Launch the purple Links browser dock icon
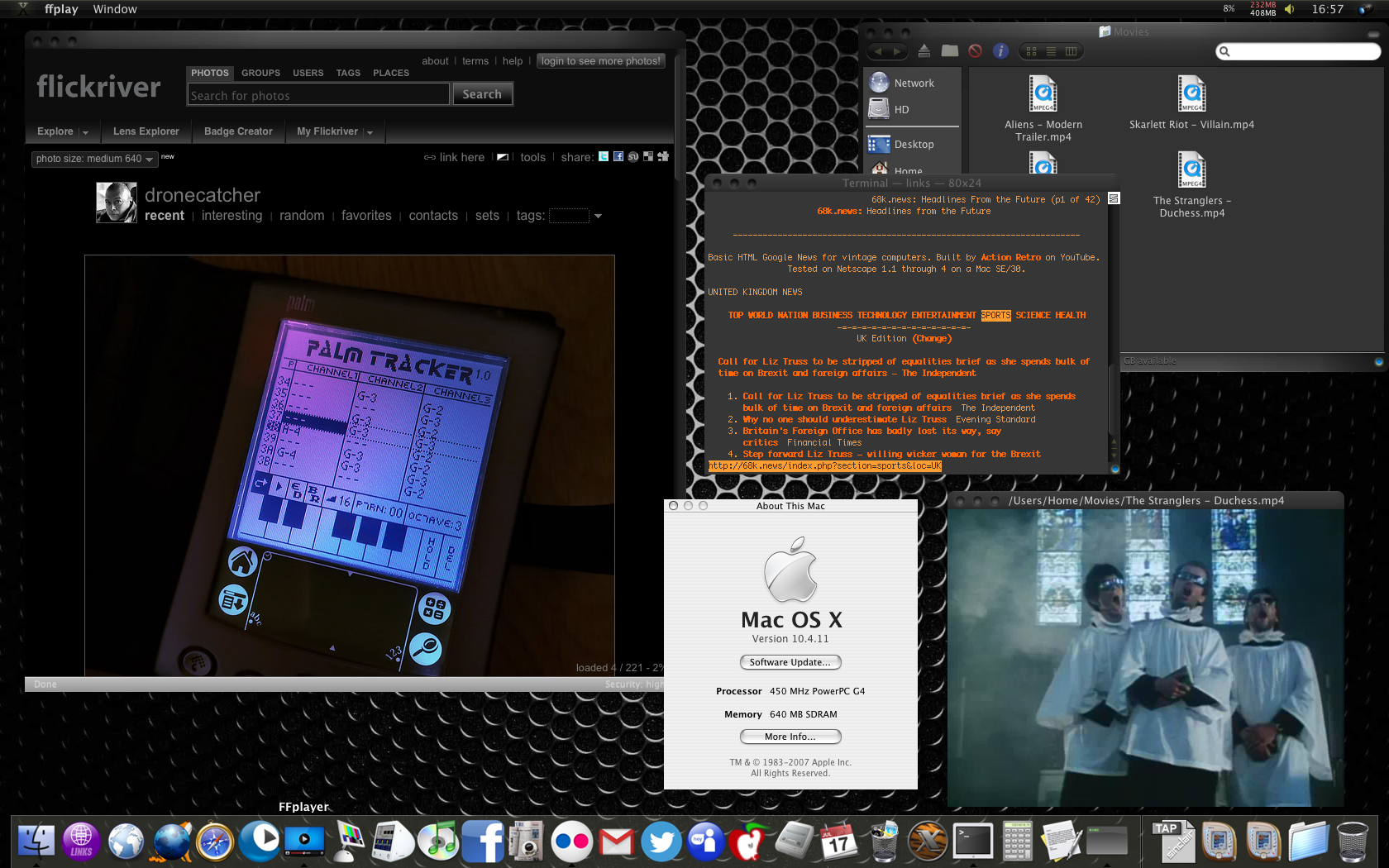The image size is (1389, 868). (x=81, y=842)
